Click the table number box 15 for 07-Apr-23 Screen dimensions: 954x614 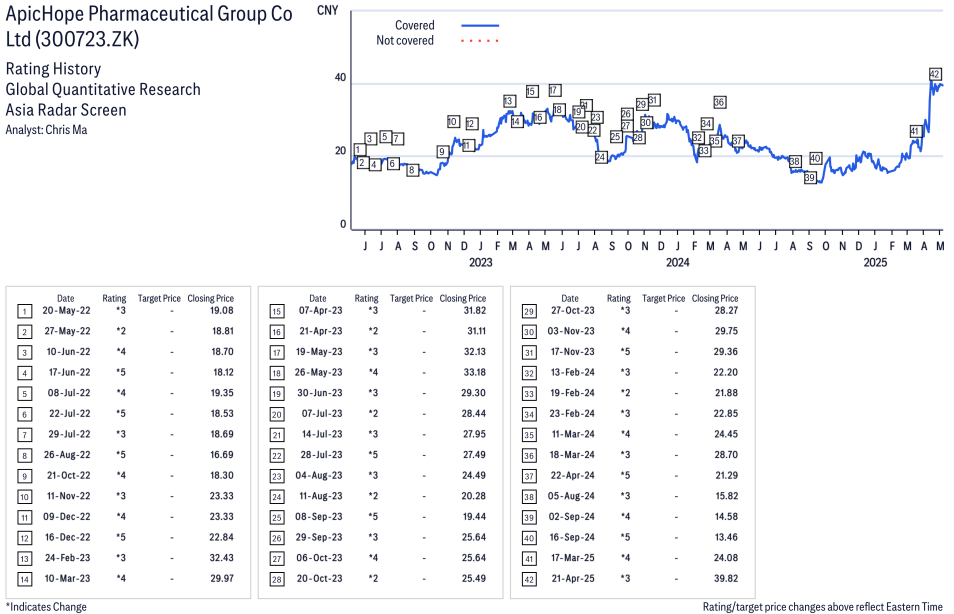277,312
